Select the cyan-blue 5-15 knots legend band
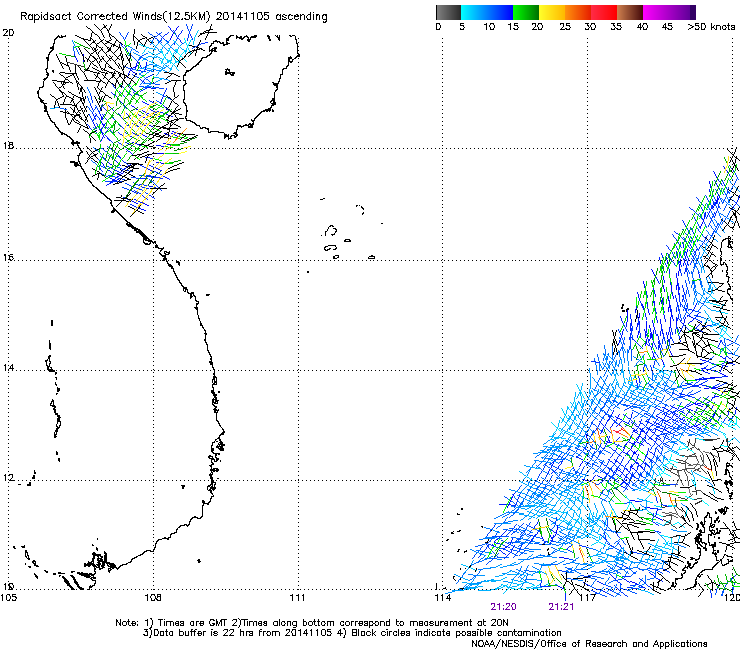The height and width of the screenshot is (650, 740). pos(487,12)
